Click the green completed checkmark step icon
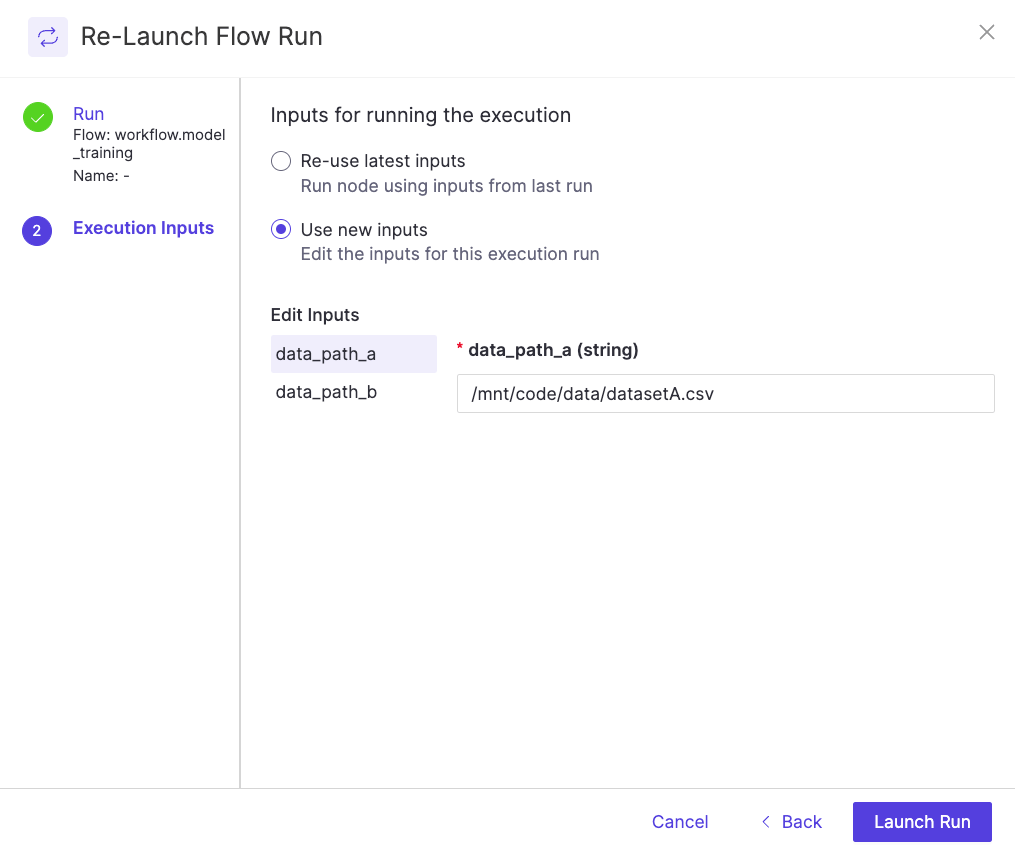 38,117
